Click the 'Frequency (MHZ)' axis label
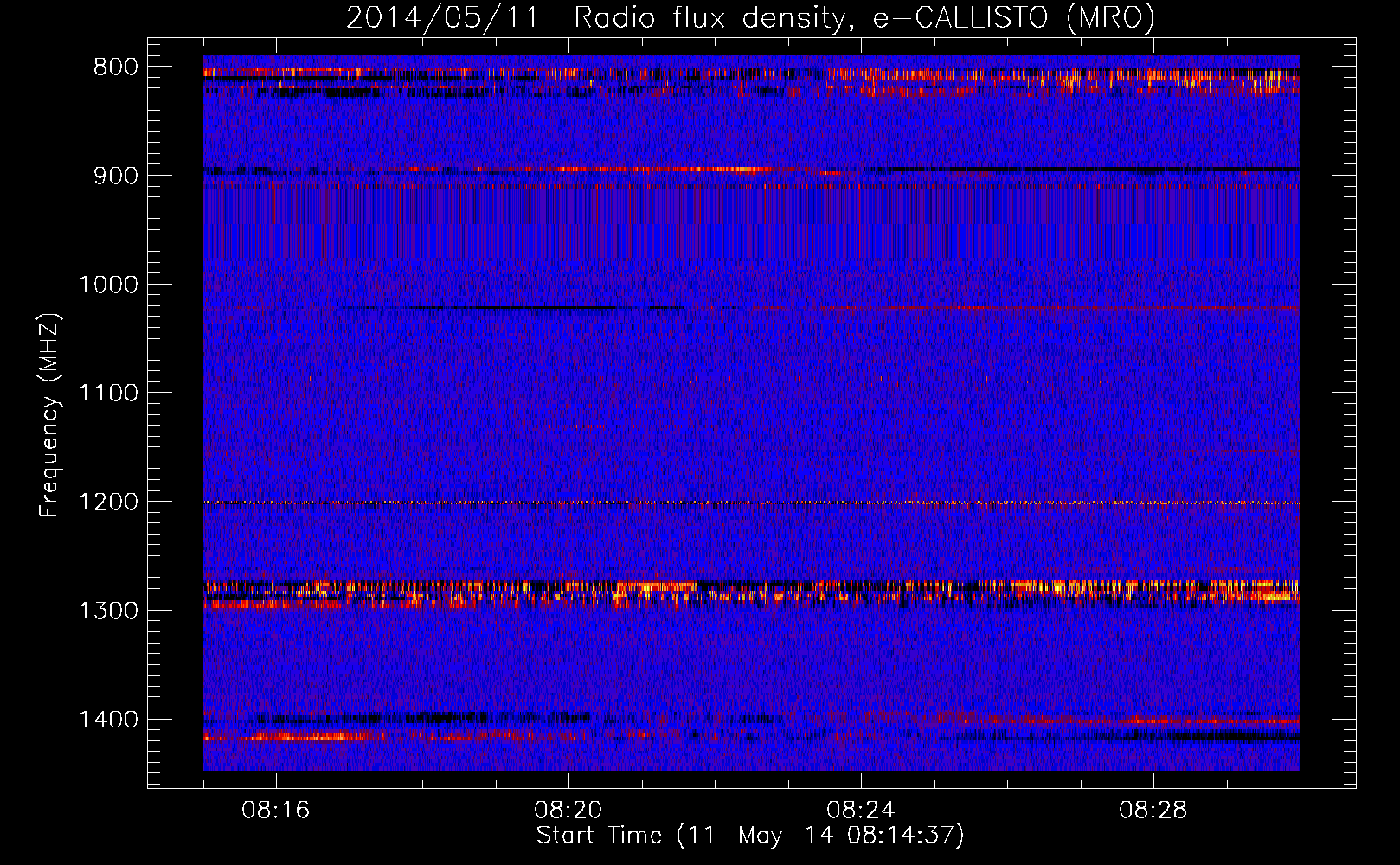 click(49, 415)
